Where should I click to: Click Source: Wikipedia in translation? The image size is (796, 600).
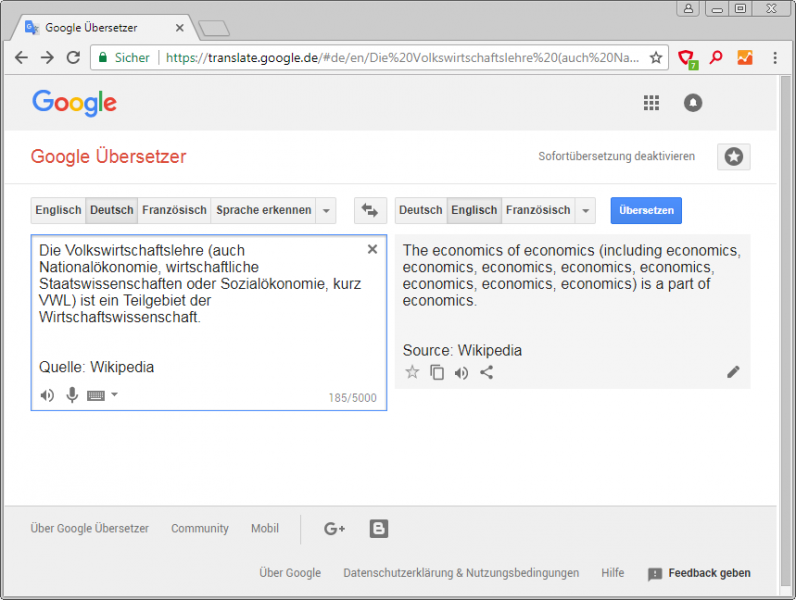[x=462, y=350]
